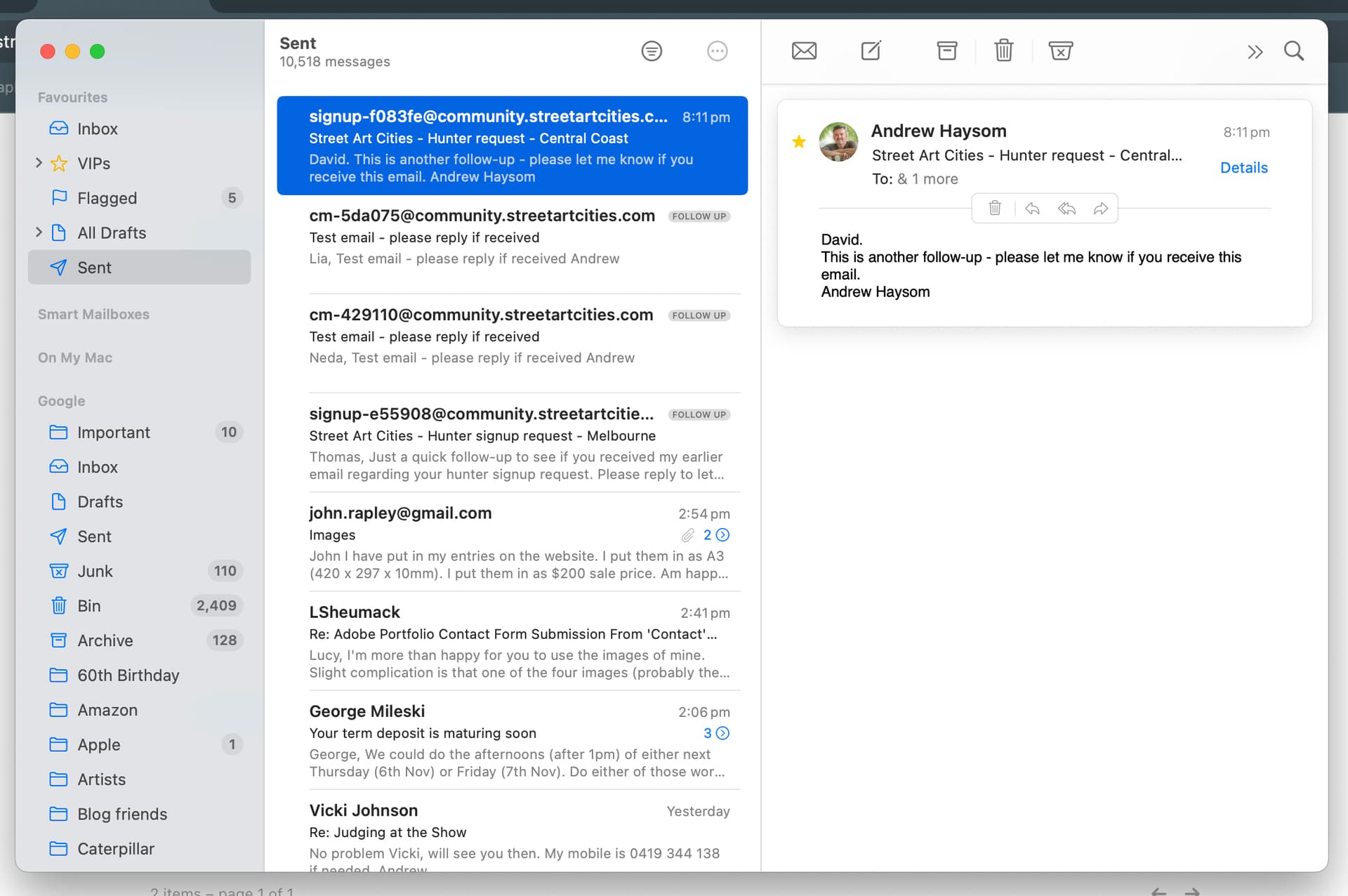Click the Details link
The height and width of the screenshot is (896, 1348).
[x=1243, y=168]
